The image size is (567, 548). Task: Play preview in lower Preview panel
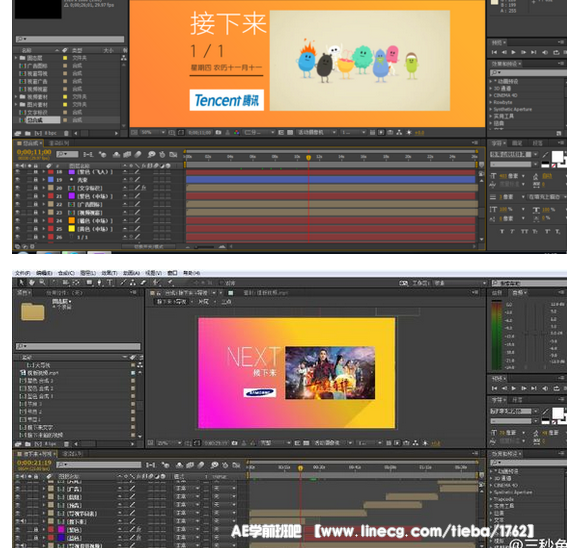[x=513, y=388]
